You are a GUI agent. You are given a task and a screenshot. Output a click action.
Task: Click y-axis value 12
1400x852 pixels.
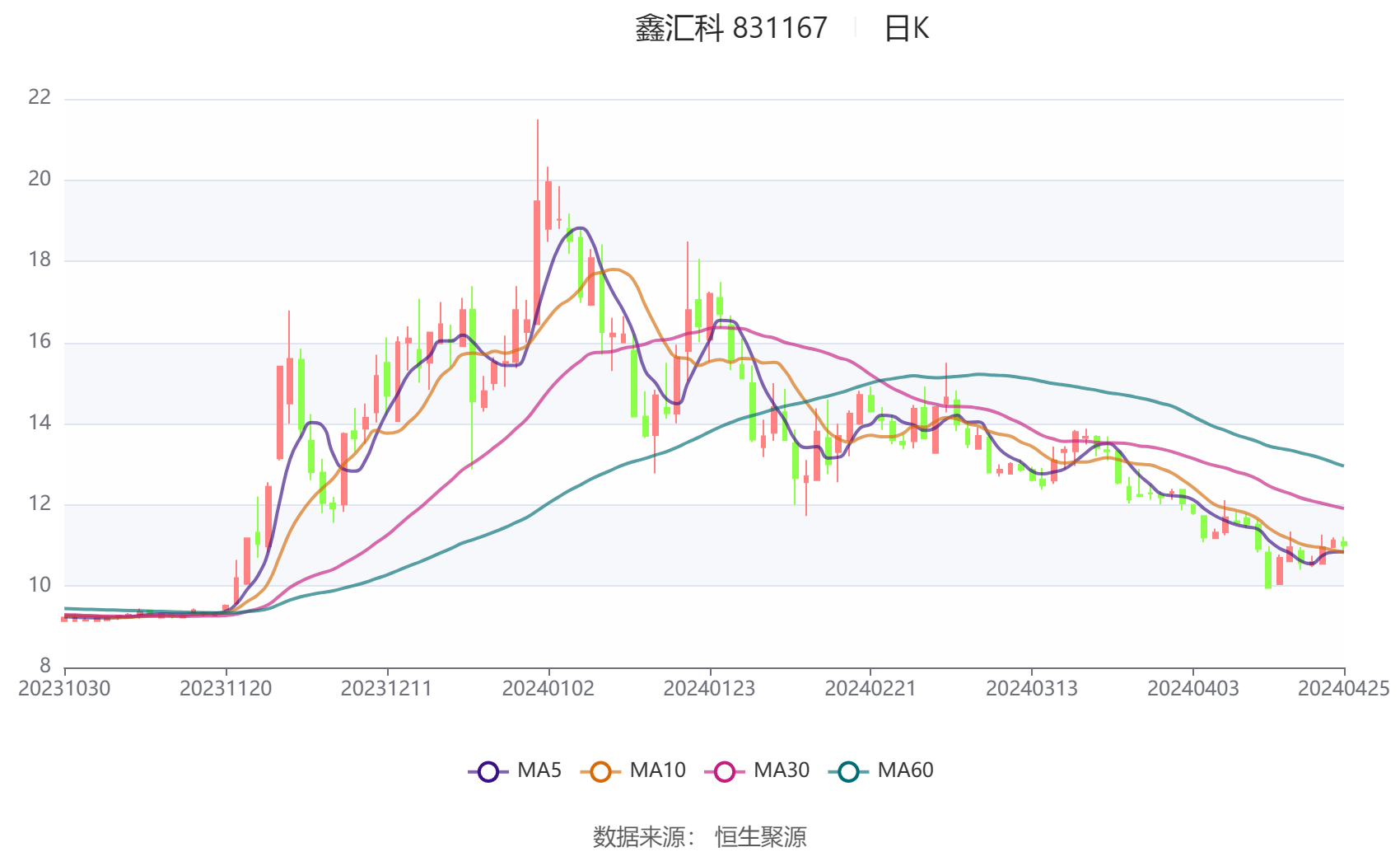point(40,503)
